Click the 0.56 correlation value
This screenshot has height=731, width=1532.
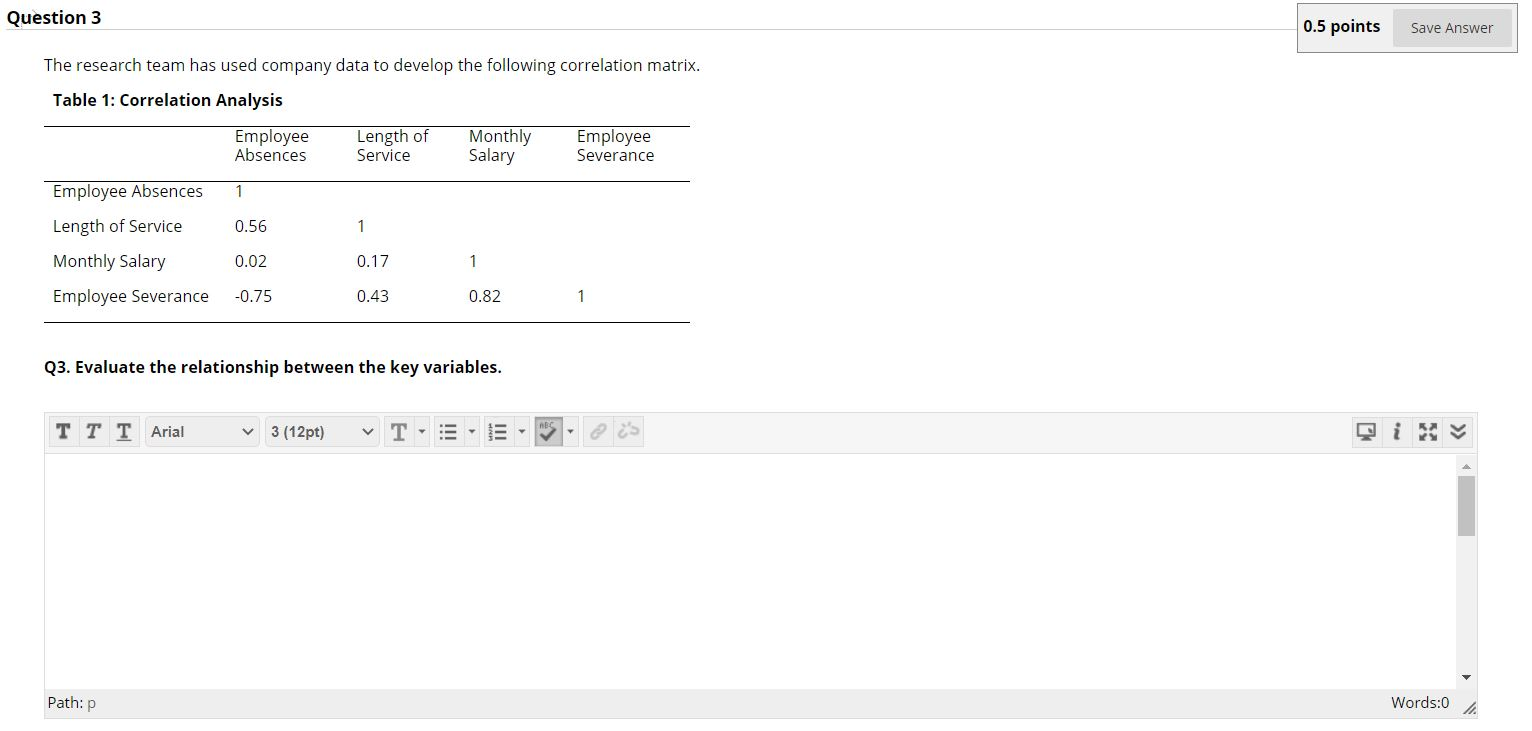pyautogui.click(x=251, y=226)
